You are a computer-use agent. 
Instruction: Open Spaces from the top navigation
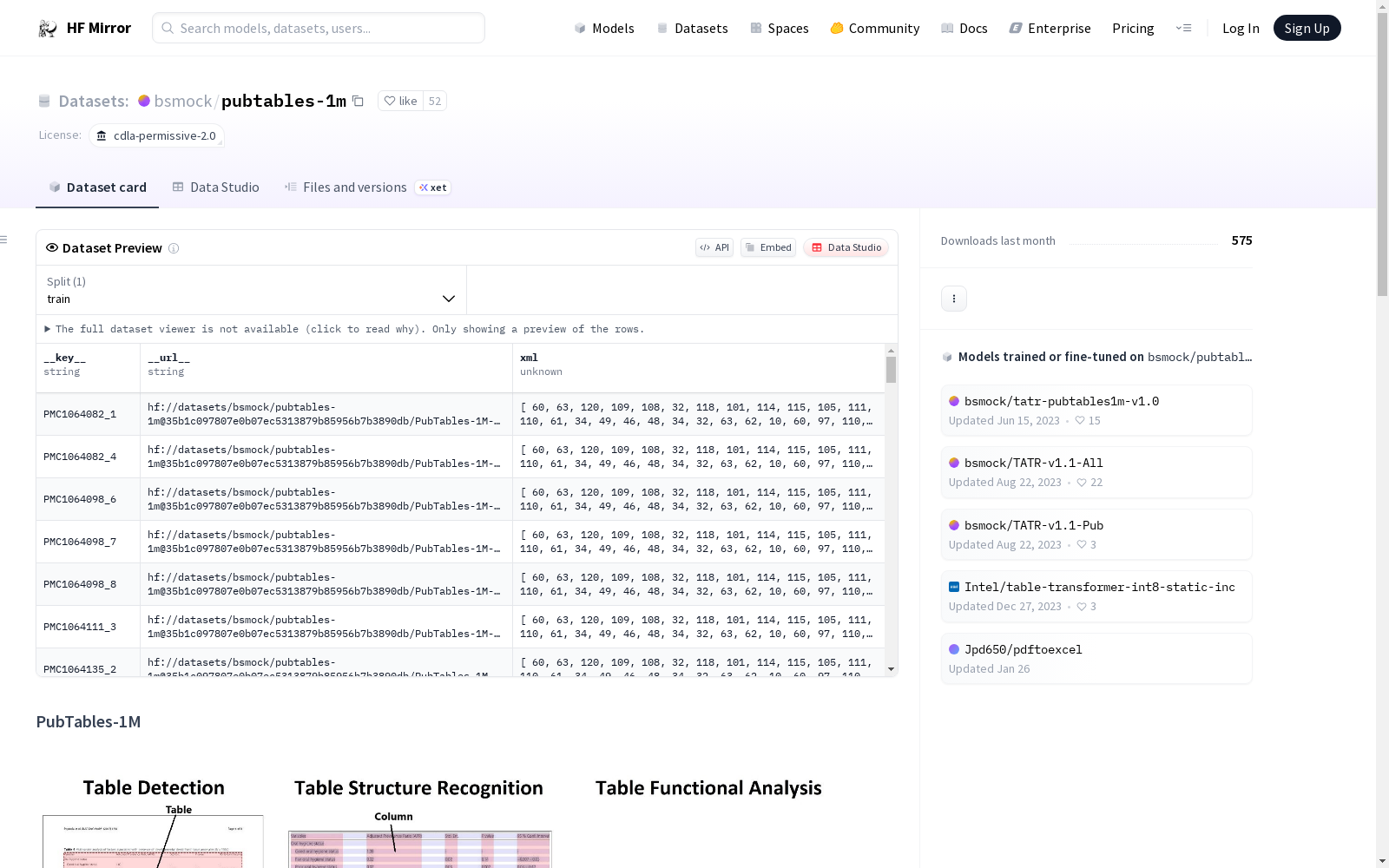pyautogui.click(x=780, y=29)
